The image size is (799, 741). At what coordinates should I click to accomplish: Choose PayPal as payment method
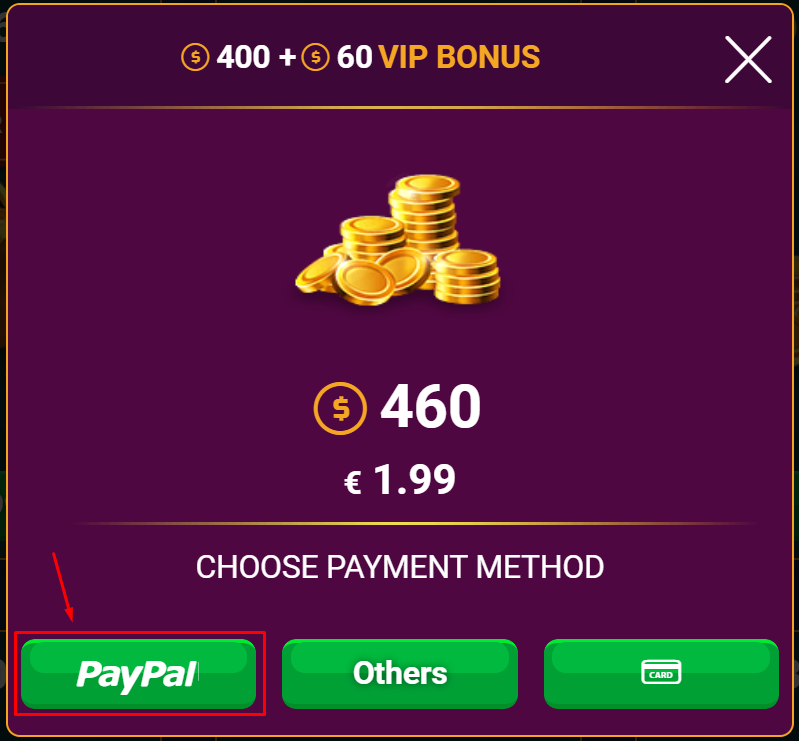click(x=139, y=673)
